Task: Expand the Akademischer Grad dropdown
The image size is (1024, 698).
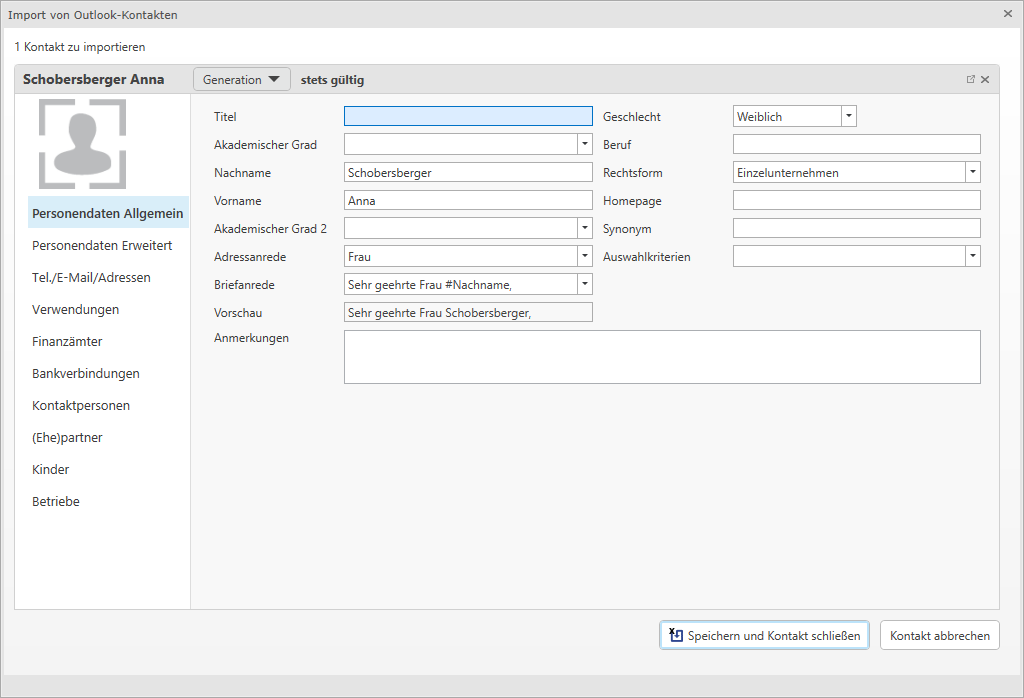Action: tap(585, 145)
